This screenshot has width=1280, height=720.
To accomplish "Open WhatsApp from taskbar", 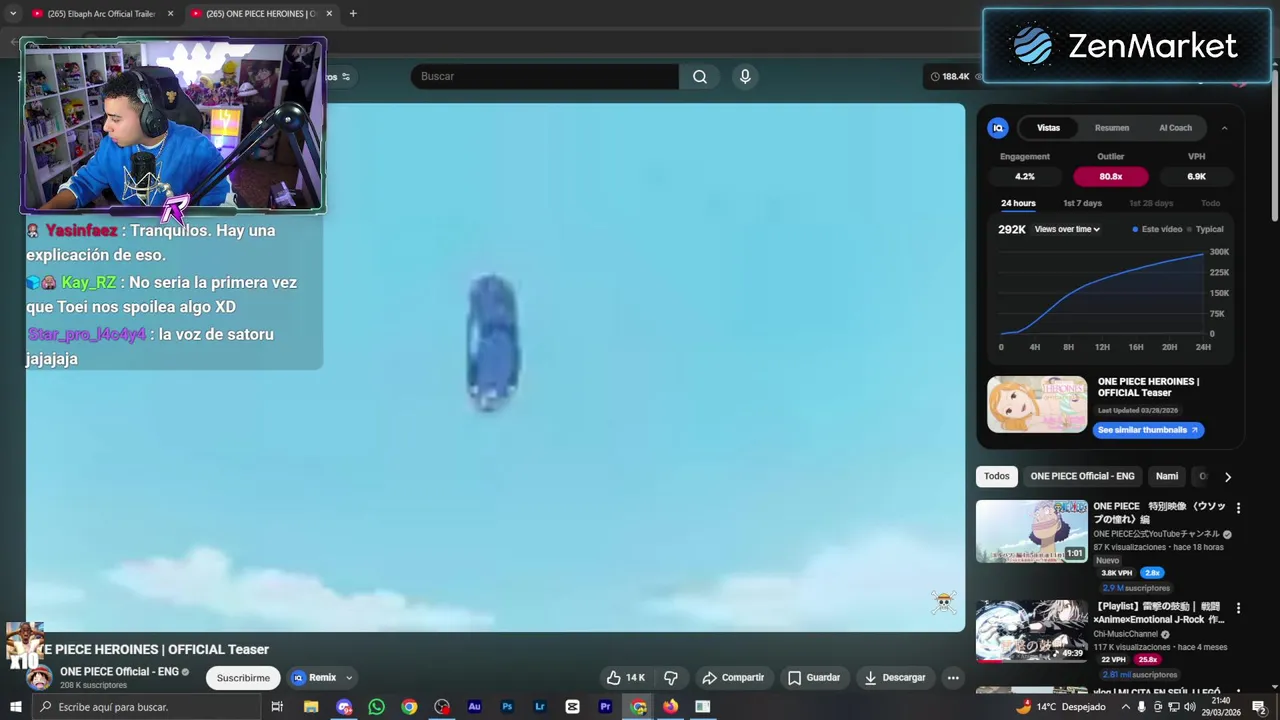I will click(x=376, y=707).
